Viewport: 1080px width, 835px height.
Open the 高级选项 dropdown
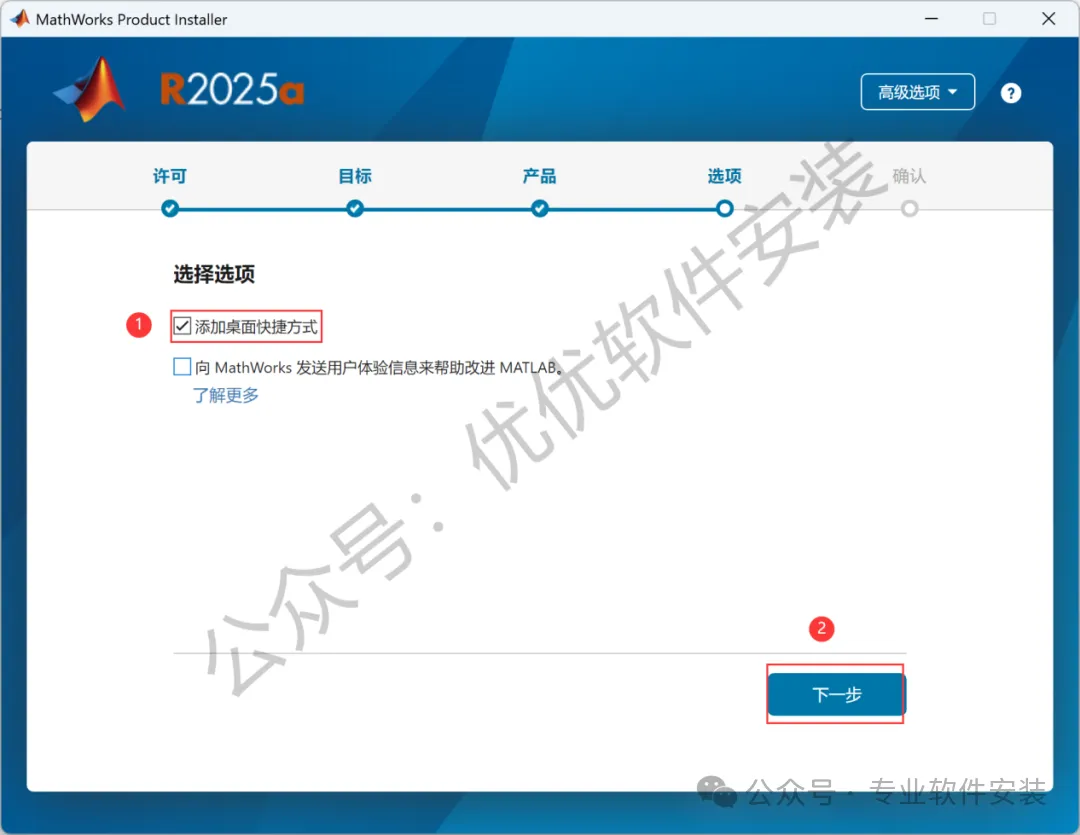(917, 92)
